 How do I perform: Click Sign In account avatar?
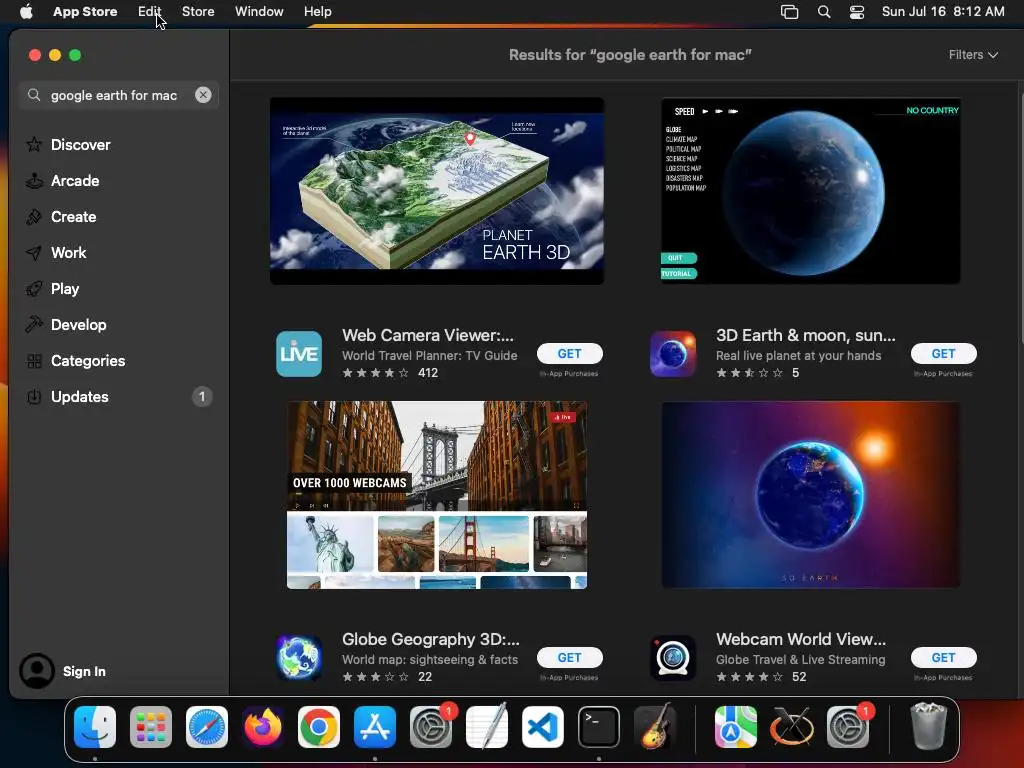click(37, 671)
